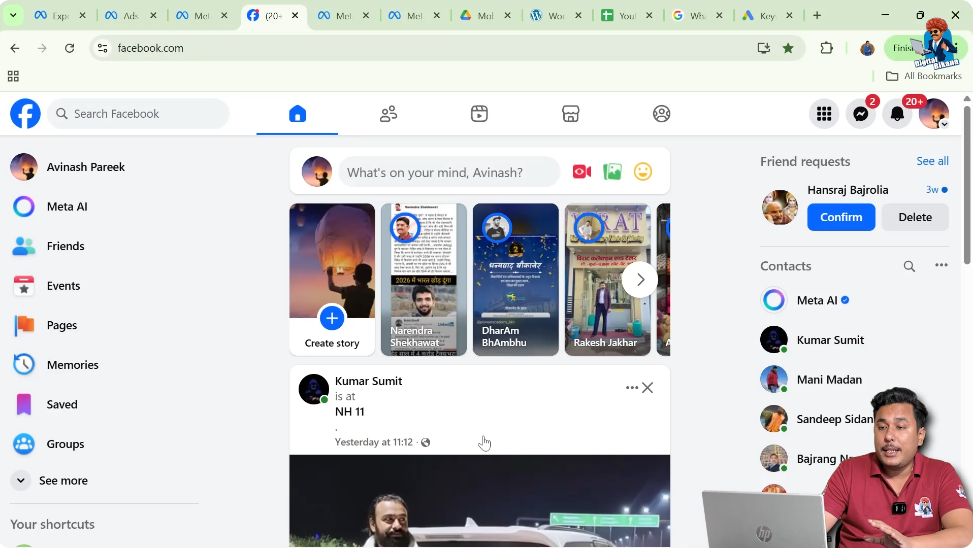Viewport: 976px width, 549px height.
Task: Add Photo/video from composer icon
Action: [612, 171]
